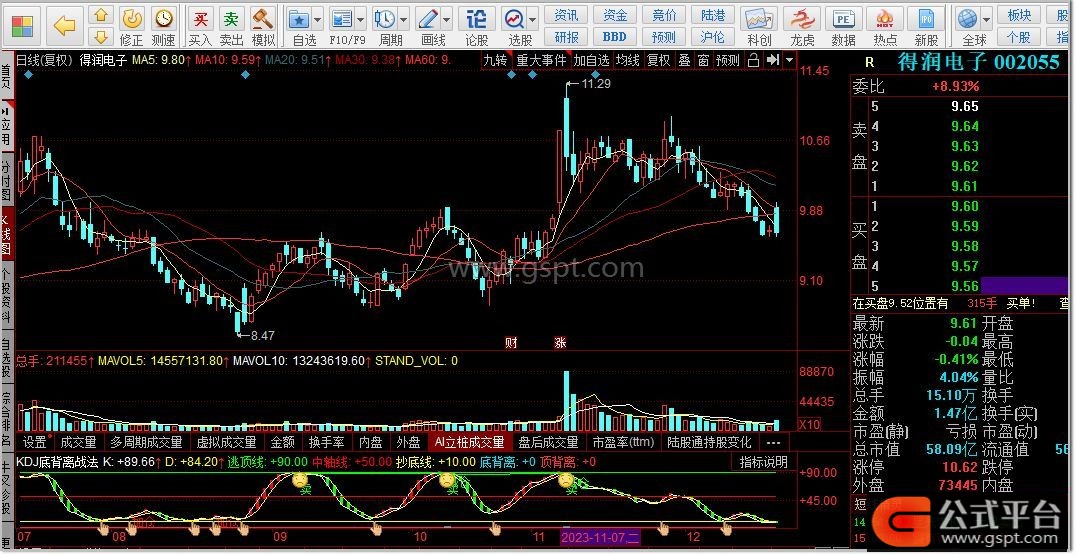Screen dimensions: 1077x555
Task: Toggle 九转 indicator on chart
Action: (x=495, y=60)
